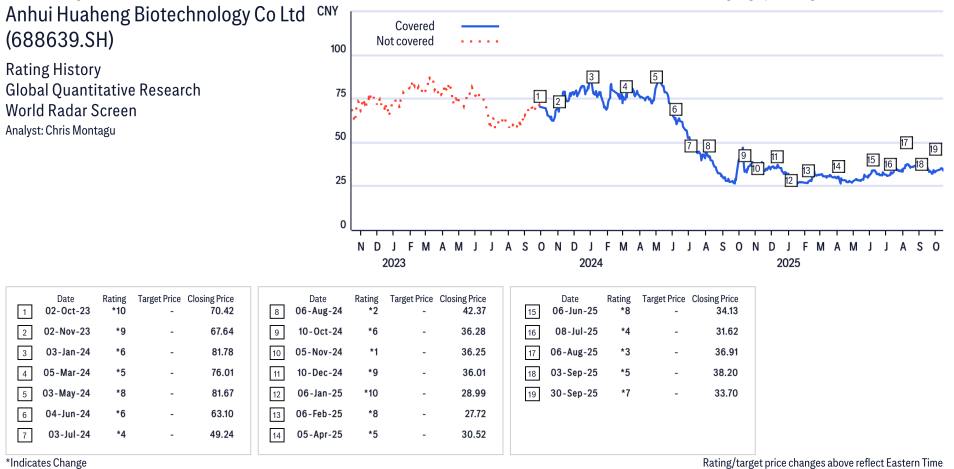Click the blue Covered legend line sample

point(480,26)
